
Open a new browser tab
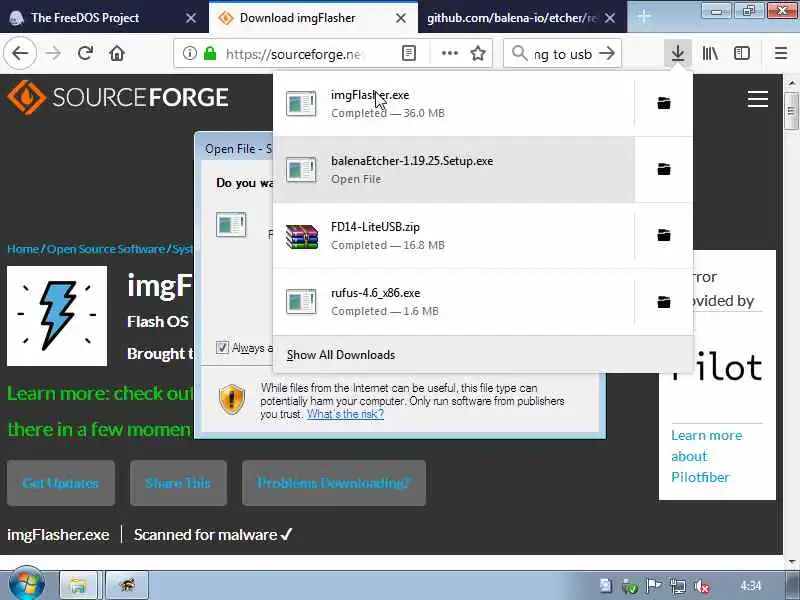coord(644,17)
